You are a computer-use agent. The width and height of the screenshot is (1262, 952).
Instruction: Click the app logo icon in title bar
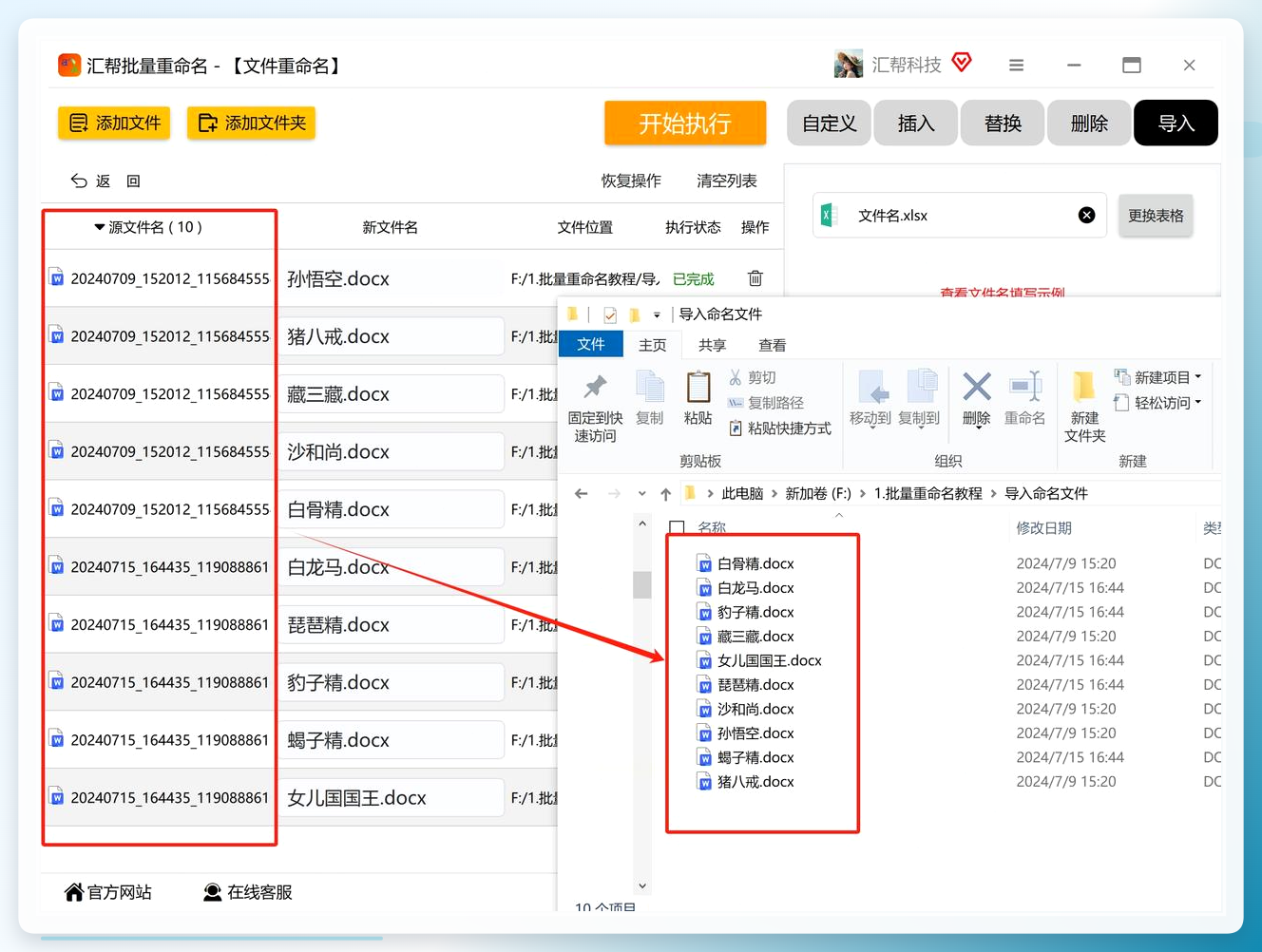(x=69, y=65)
